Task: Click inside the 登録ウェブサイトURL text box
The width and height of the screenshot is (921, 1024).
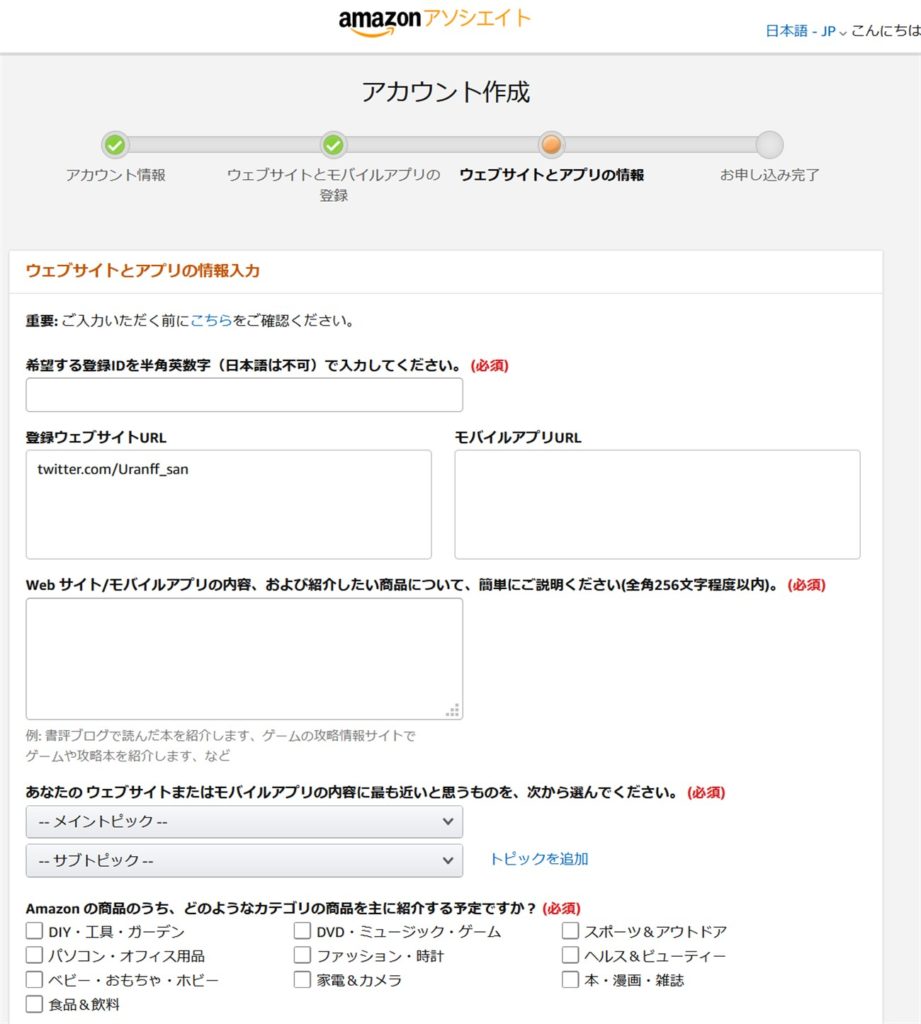Action: pos(229,504)
